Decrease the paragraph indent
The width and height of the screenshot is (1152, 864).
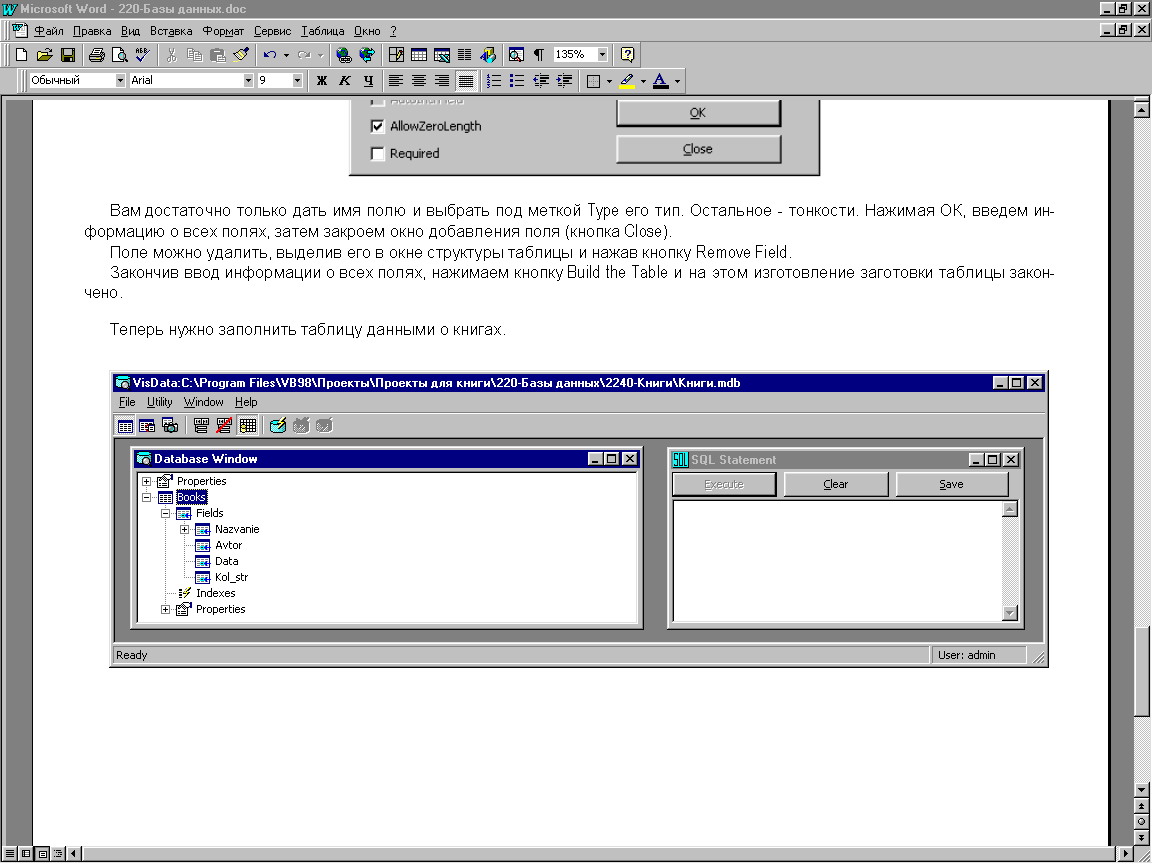541,81
